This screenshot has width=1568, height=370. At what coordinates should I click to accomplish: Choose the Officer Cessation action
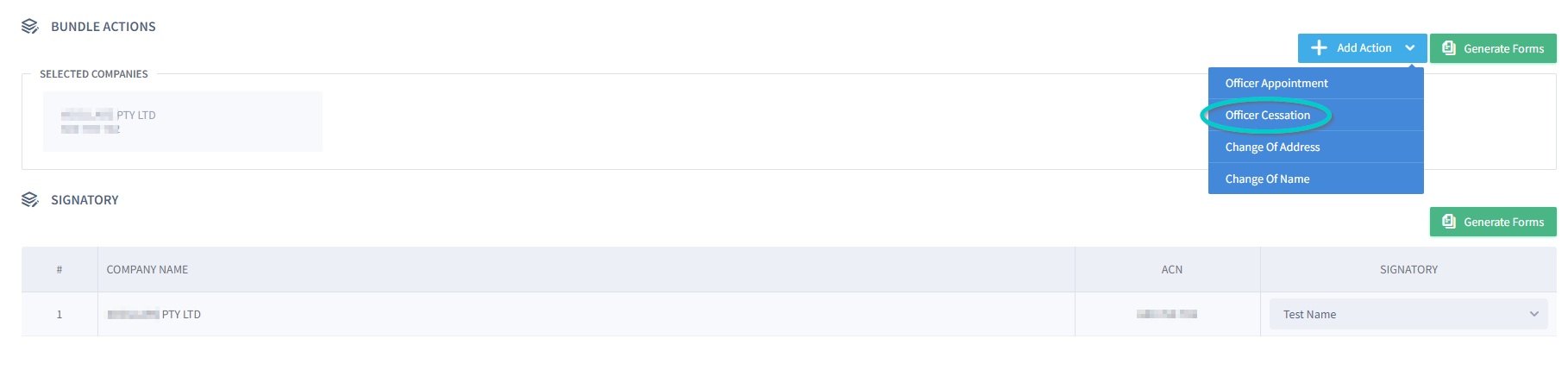[1268, 116]
